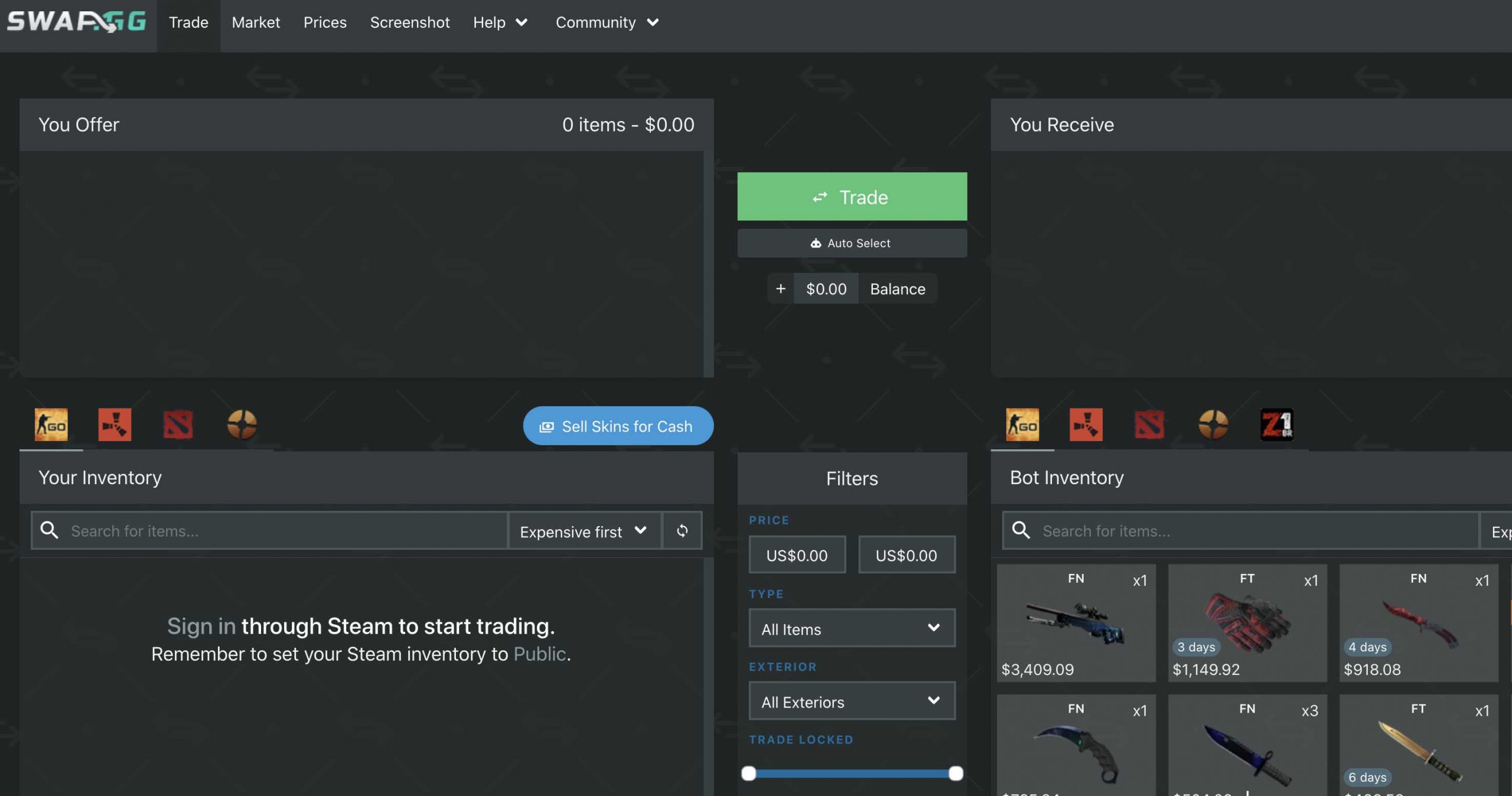1512x796 pixels.
Task: Click the left trade locked slider handle
Action: pyautogui.click(x=748, y=773)
